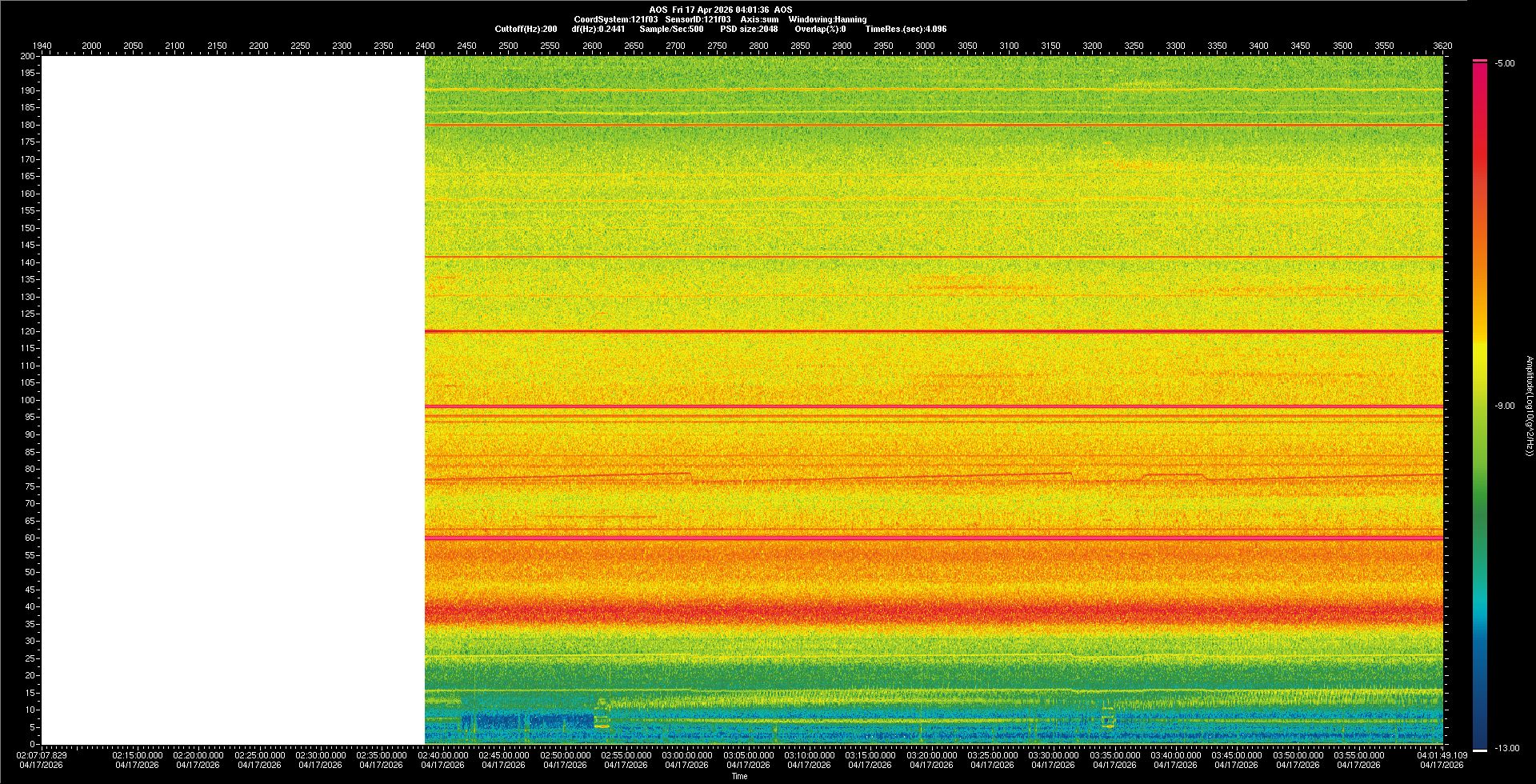This screenshot has width=1536, height=784.
Task: Click the -9.00 colorbar label
Action: click(1505, 406)
